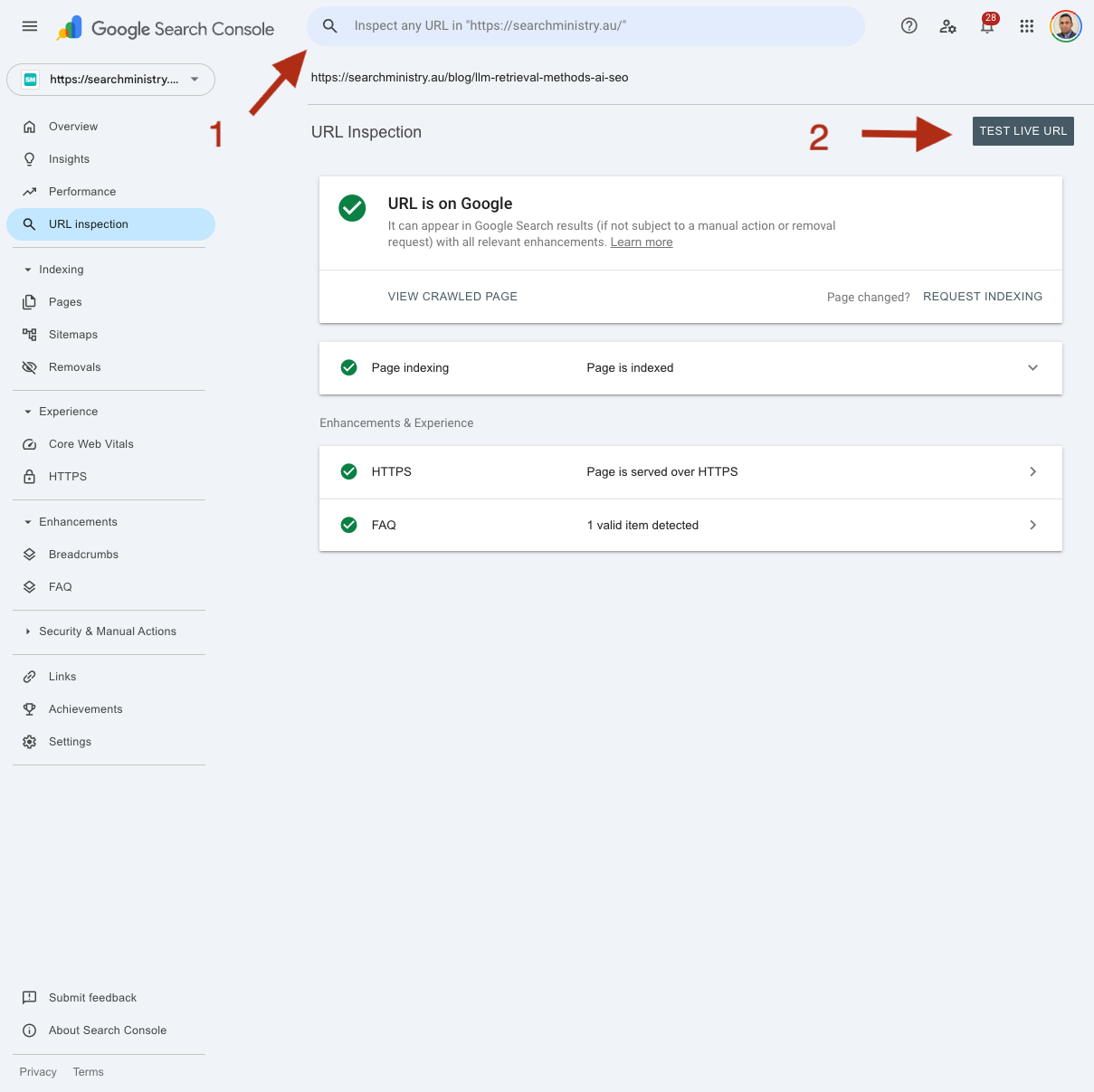Screen dimensions: 1094x1092
Task: Click the green checkmark beside URL is on Google
Action: tap(352, 208)
